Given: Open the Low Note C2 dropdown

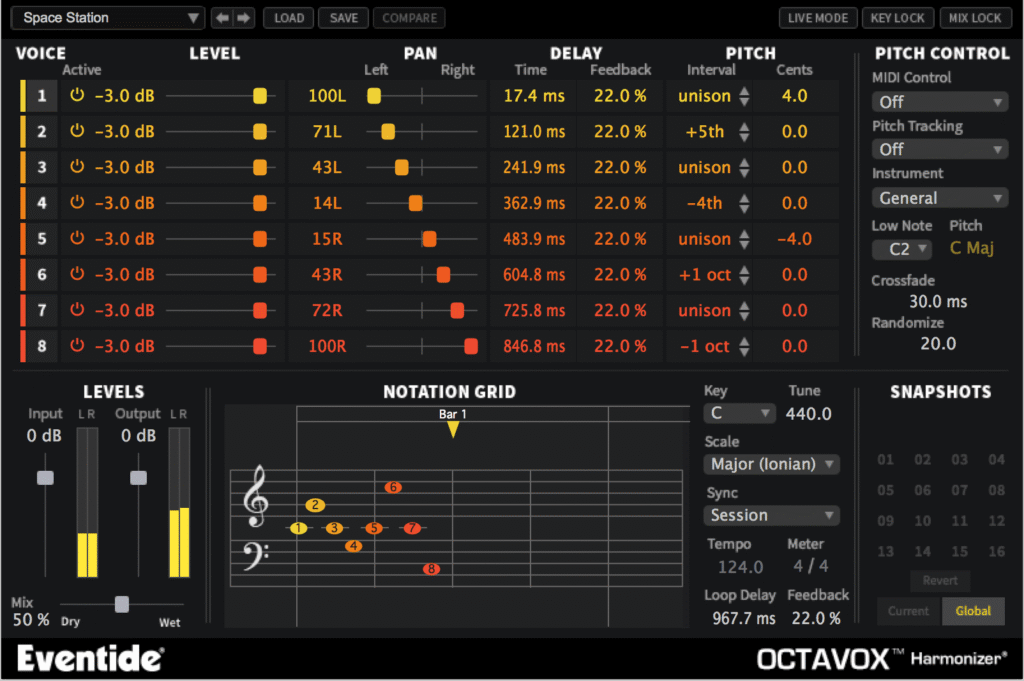Looking at the screenshot, I should click(900, 248).
